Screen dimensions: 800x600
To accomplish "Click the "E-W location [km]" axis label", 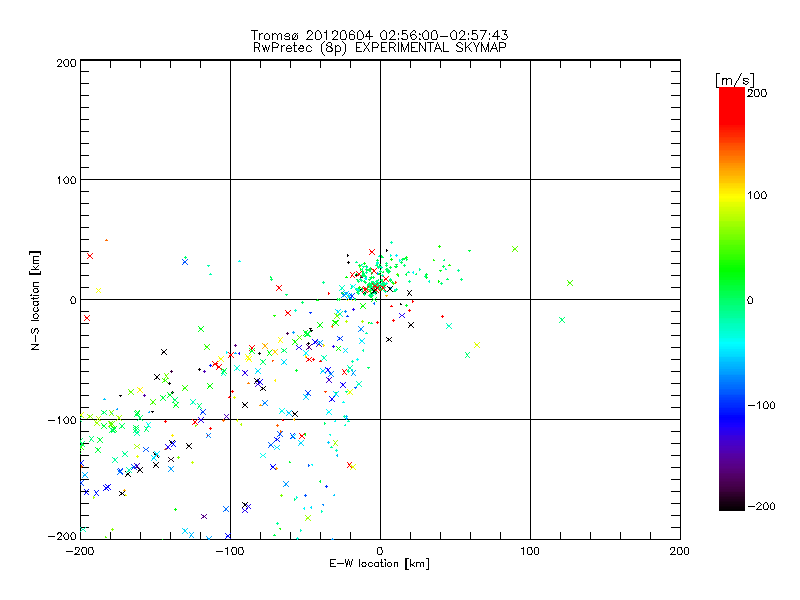I will 379,564.
